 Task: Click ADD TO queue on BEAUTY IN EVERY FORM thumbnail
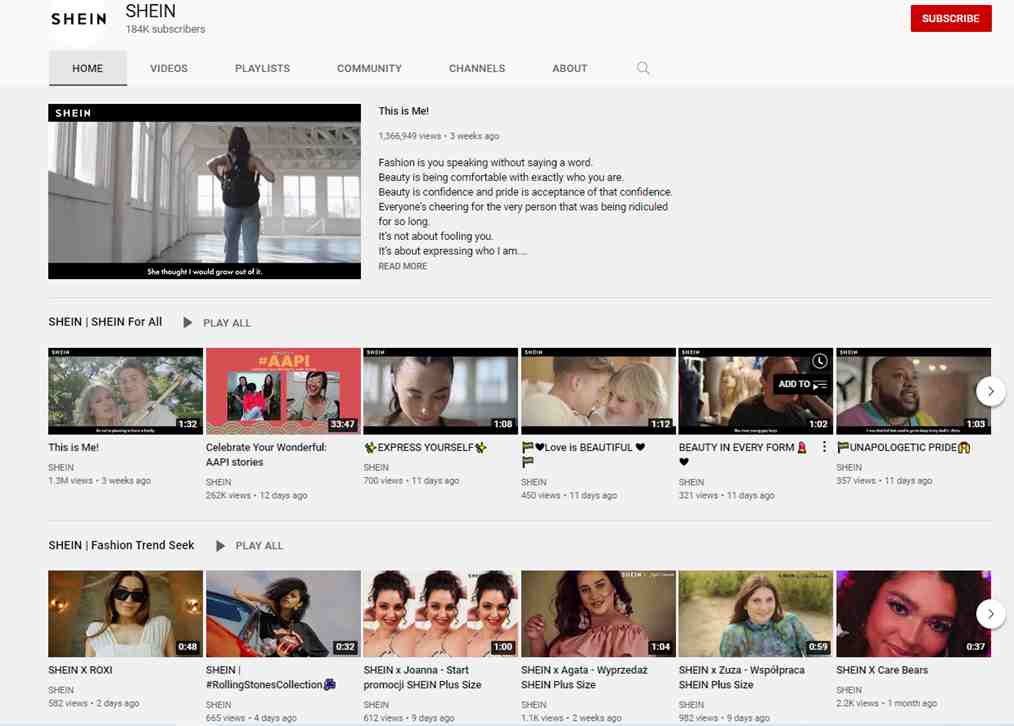(802, 384)
